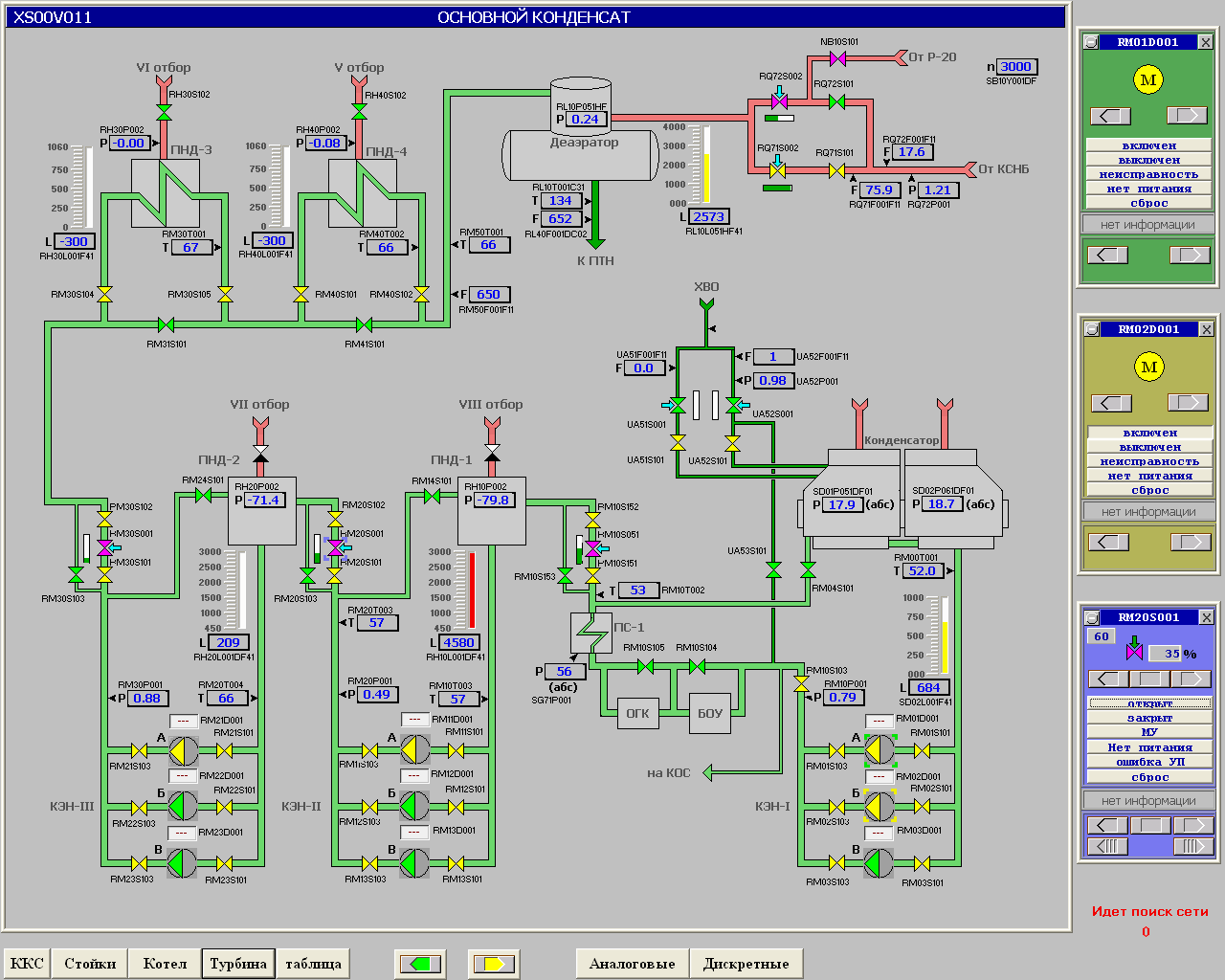
Task: Select control valve UA51S001
Action: [x=678, y=406]
